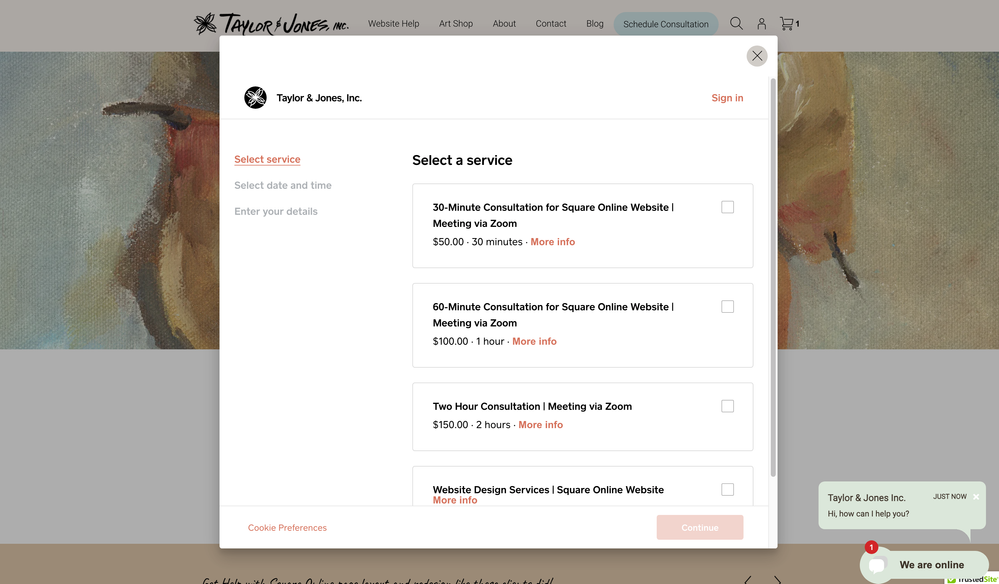The height and width of the screenshot is (584, 999).
Task: Open the chat bubble icon
Action: pyautogui.click(x=877, y=565)
